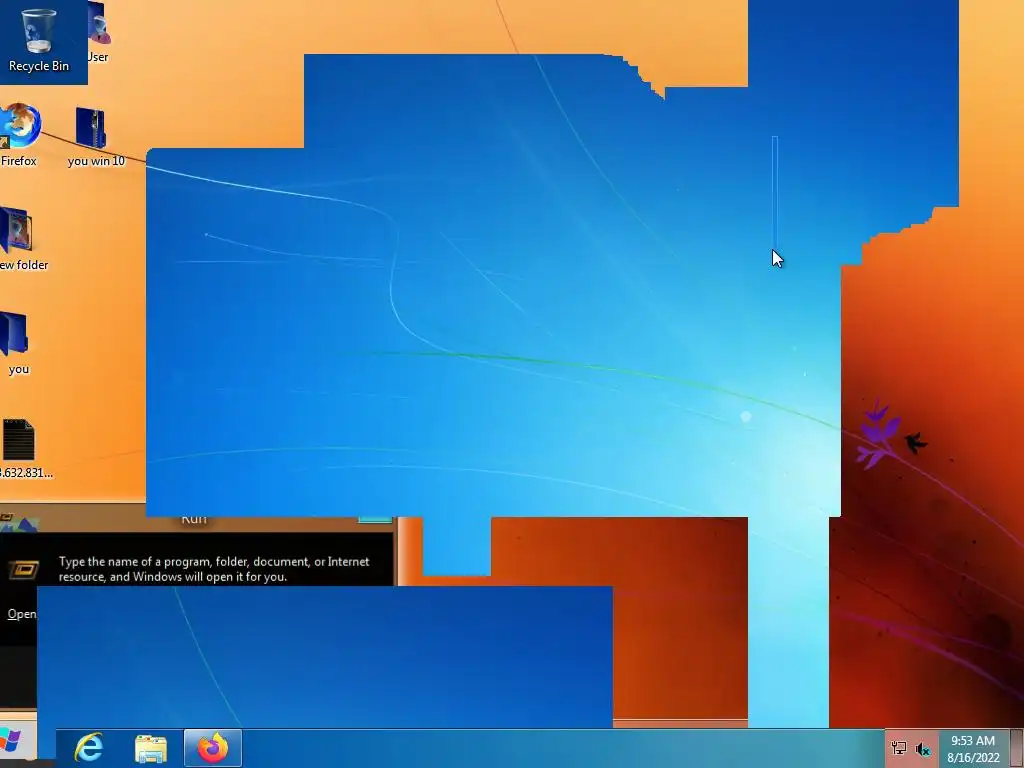The height and width of the screenshot is (768, 1024).
Task: Launch Internet Explorer from the taskbar
Action: point(89,748)
